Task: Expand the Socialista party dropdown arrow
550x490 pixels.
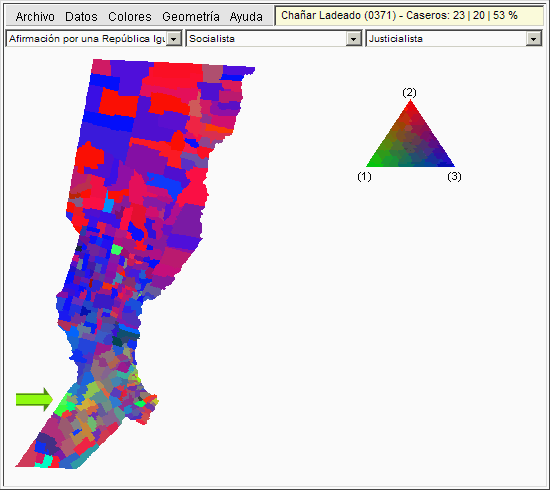Action: (354, 39)
